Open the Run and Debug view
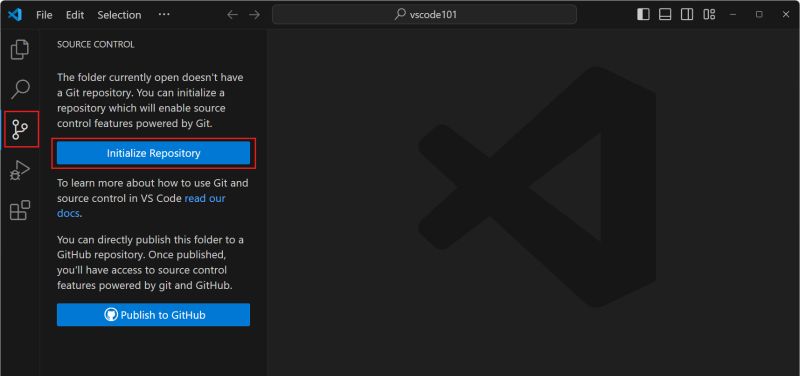Image resolution: width=800 pixels, height=376 pixels. pyautogui.click(x=20, y=170)
